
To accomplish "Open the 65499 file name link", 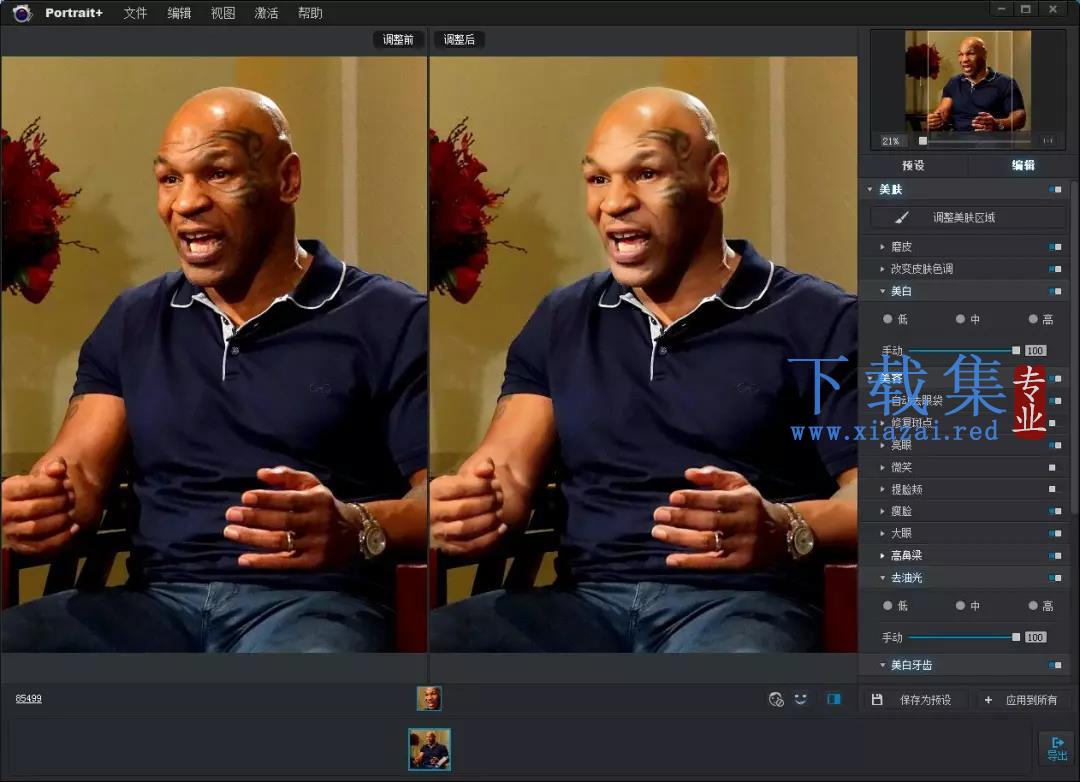I will pos(28,699).
